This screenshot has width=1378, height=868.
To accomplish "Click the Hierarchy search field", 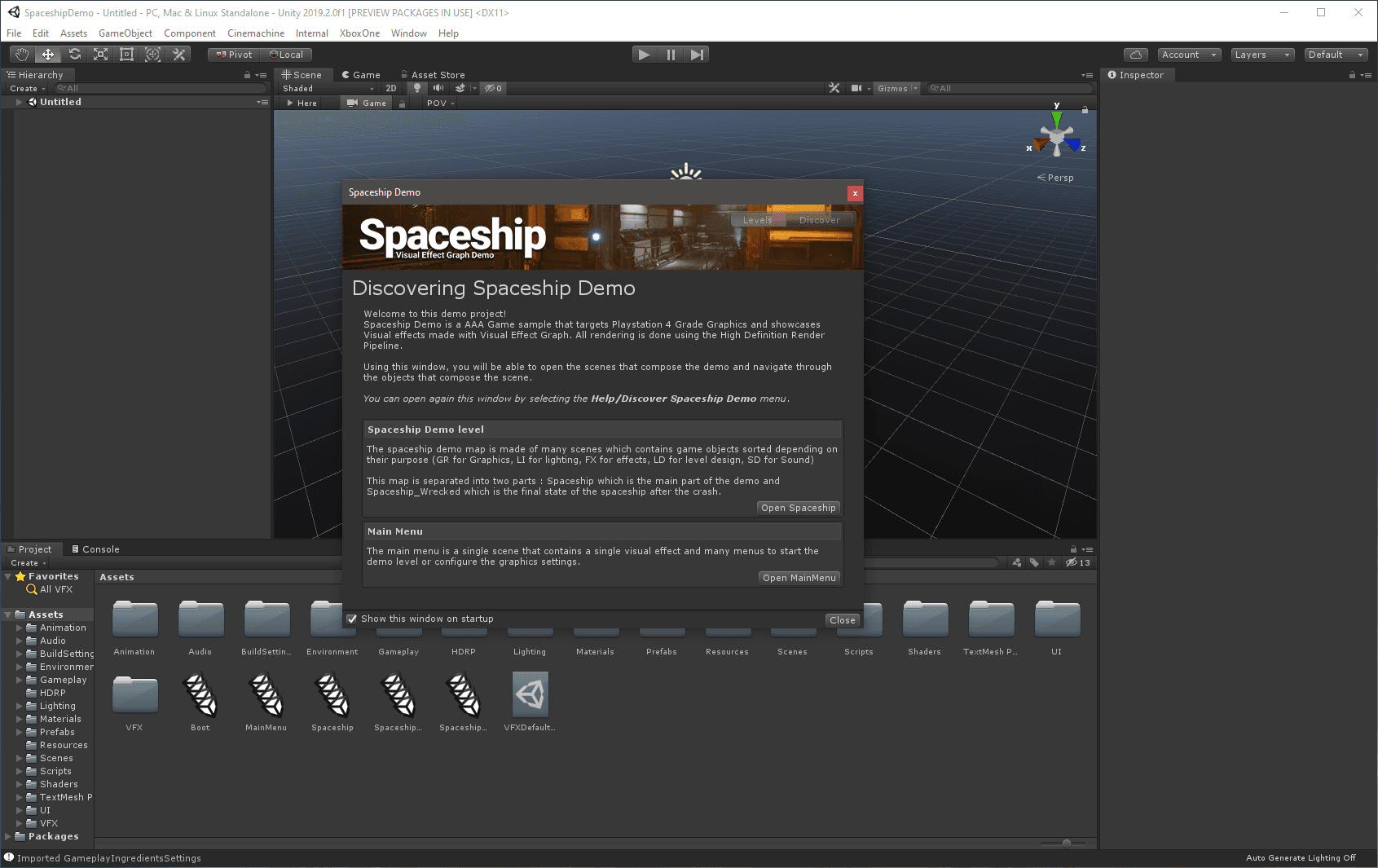I will (160, 88).
